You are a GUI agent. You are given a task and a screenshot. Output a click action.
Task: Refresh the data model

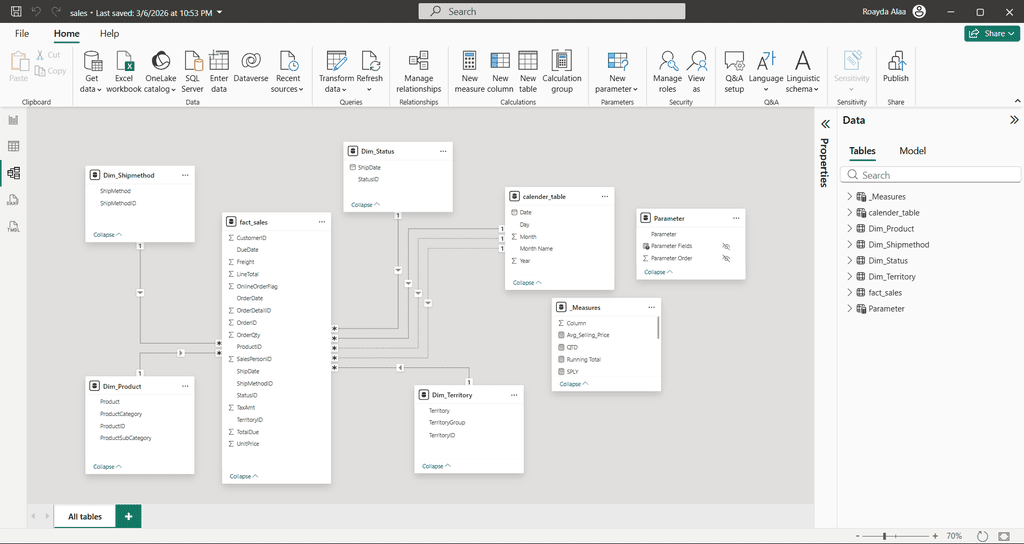pyautogui.click(x=370, y=72)
